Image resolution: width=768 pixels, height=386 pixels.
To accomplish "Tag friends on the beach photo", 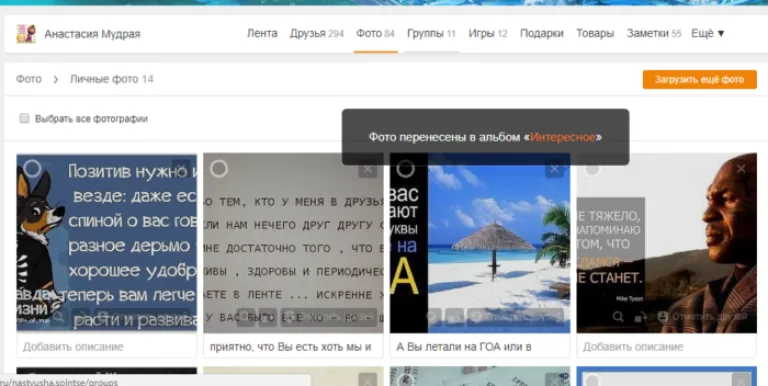I will [516, 317].
